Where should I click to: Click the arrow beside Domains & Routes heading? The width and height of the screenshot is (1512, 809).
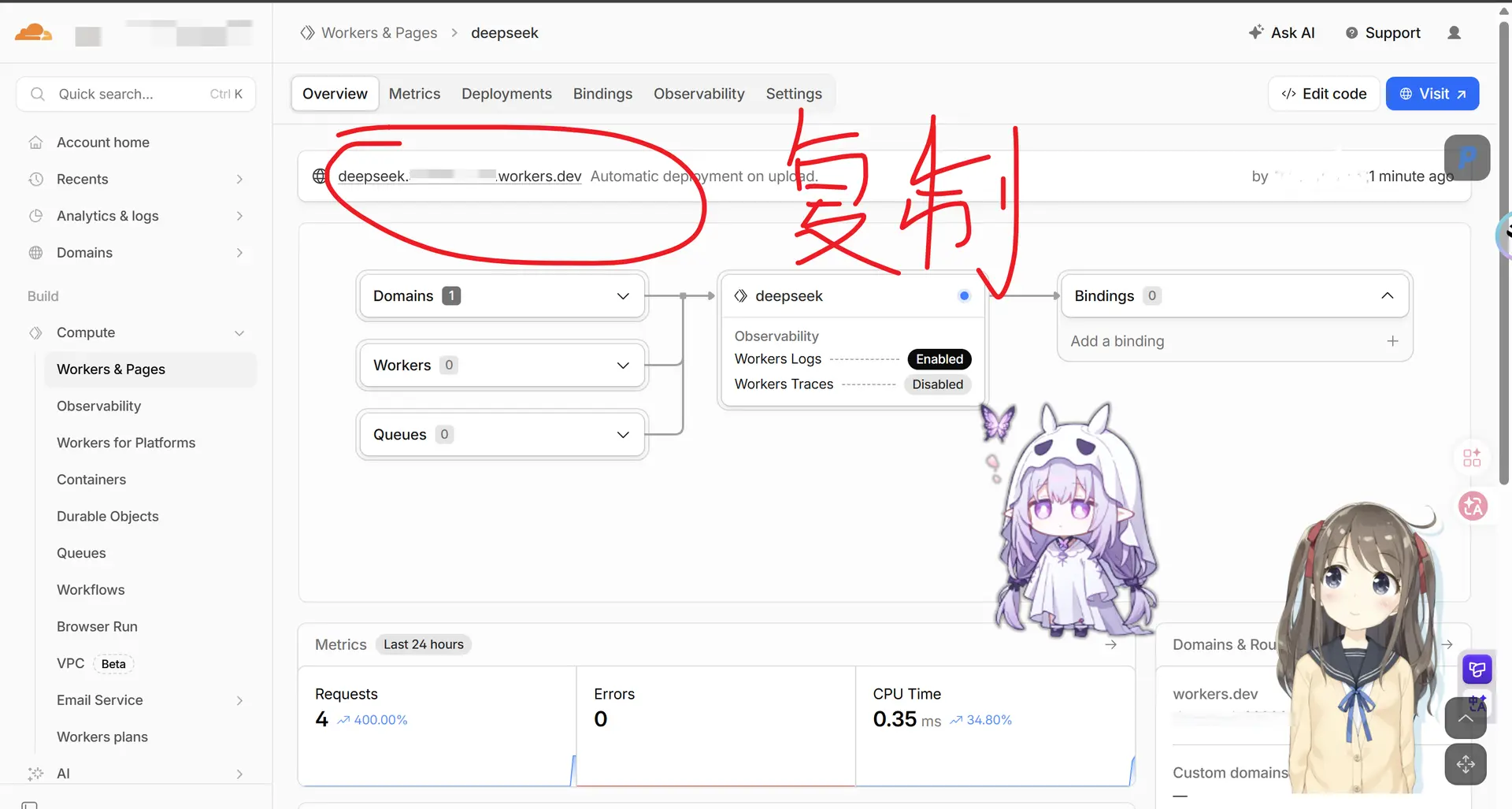click(x=1447, y=644)
